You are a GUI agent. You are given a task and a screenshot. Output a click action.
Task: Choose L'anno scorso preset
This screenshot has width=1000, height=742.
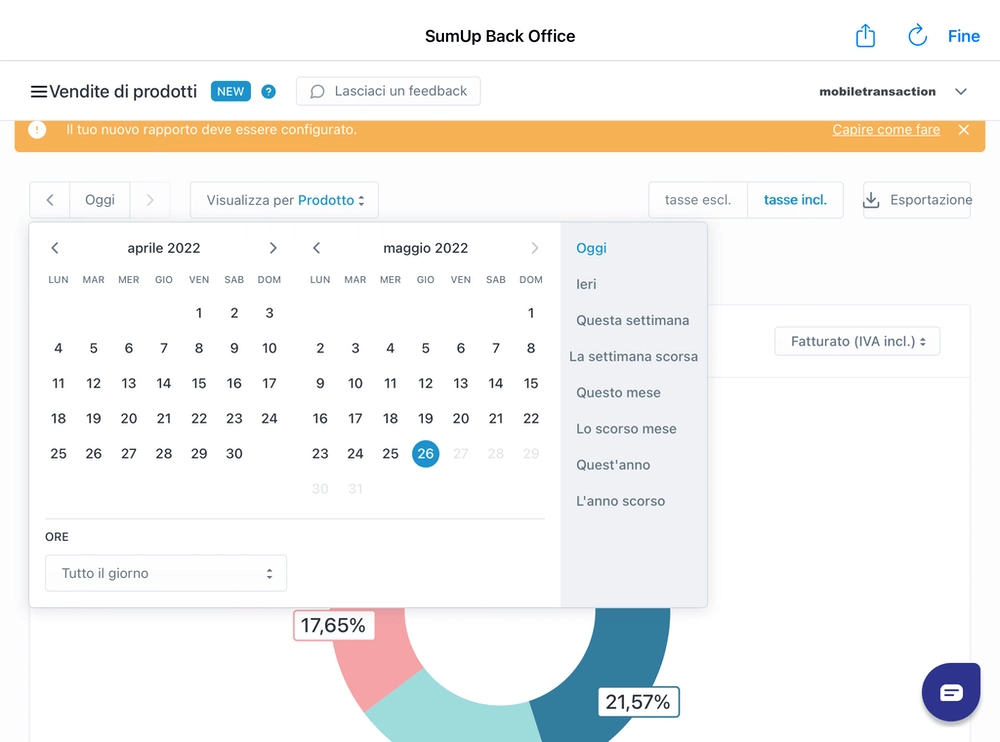(x=621, y=501)
